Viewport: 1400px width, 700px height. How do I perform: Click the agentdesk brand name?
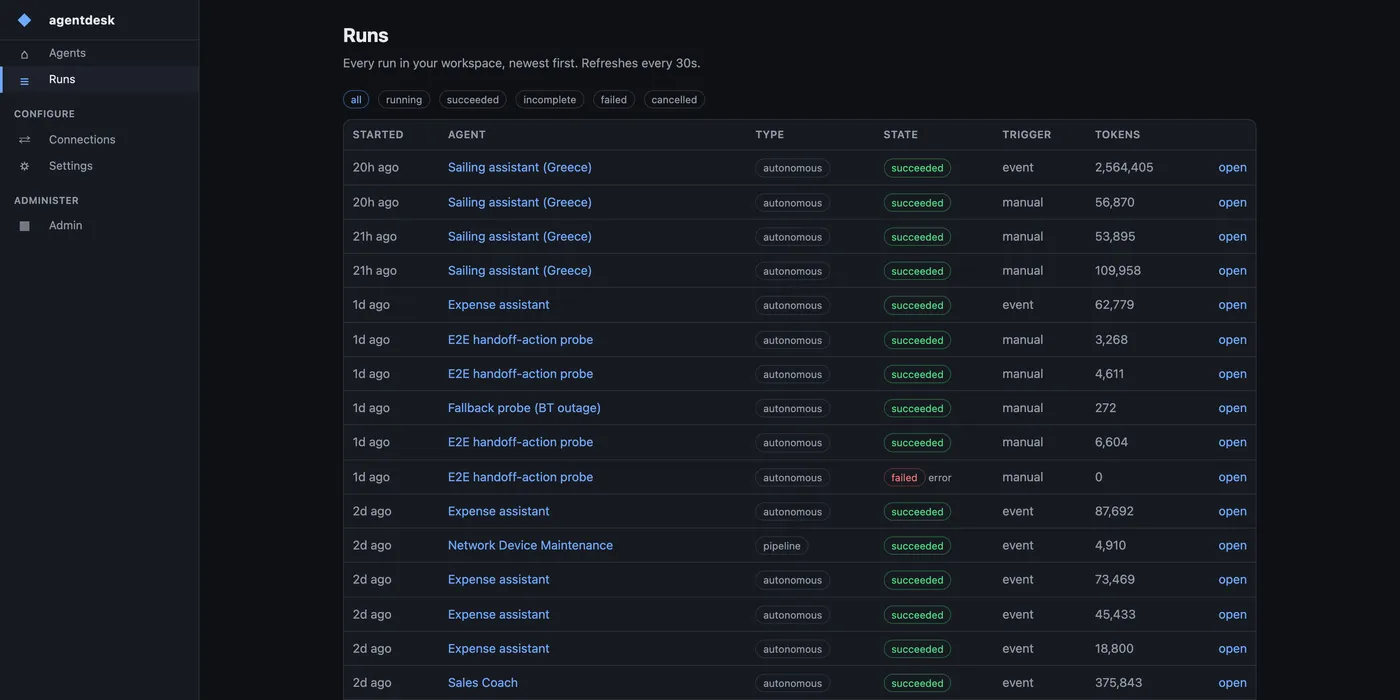82,20
